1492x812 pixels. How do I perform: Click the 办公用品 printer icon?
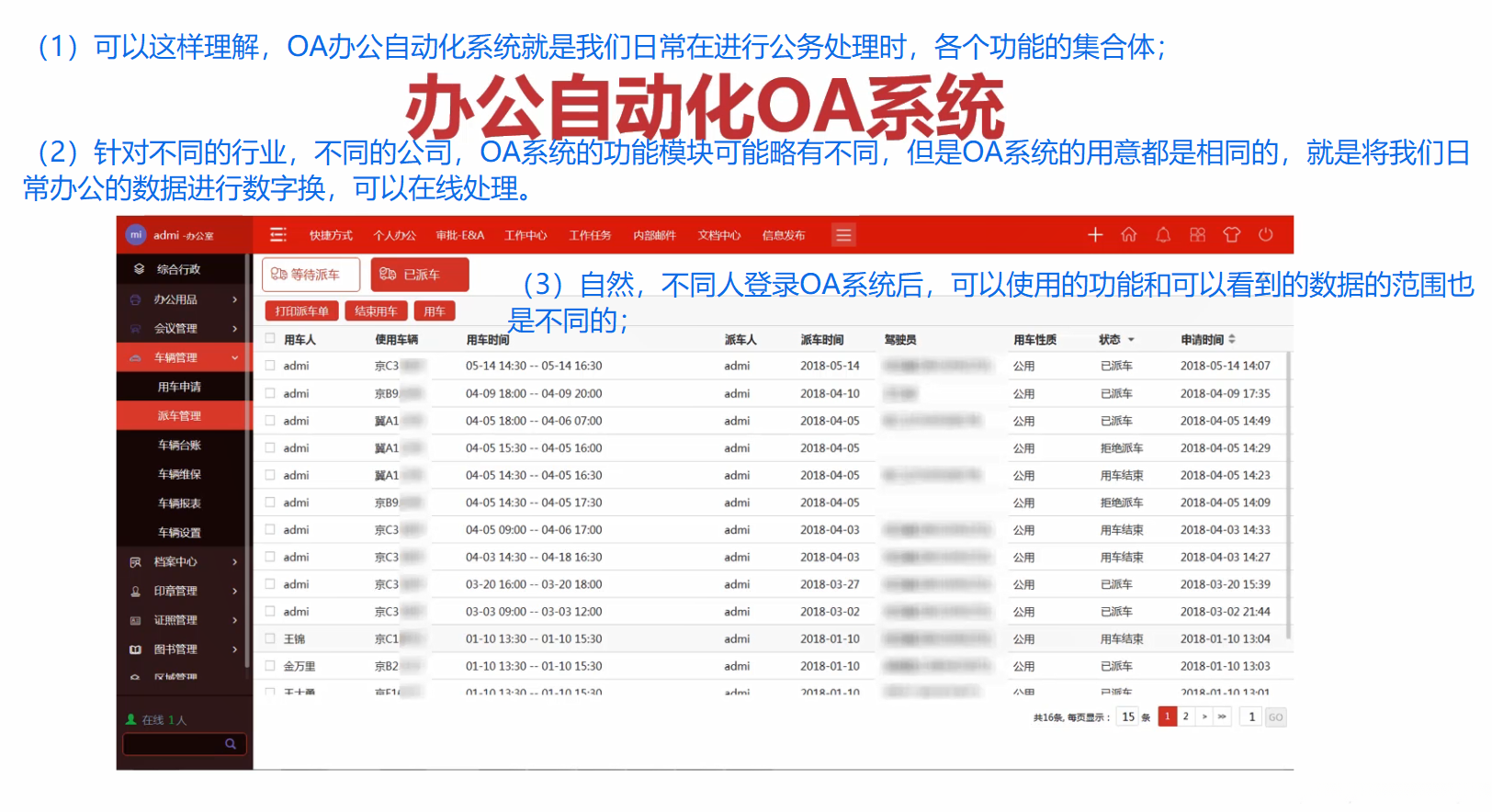[136, 299]
